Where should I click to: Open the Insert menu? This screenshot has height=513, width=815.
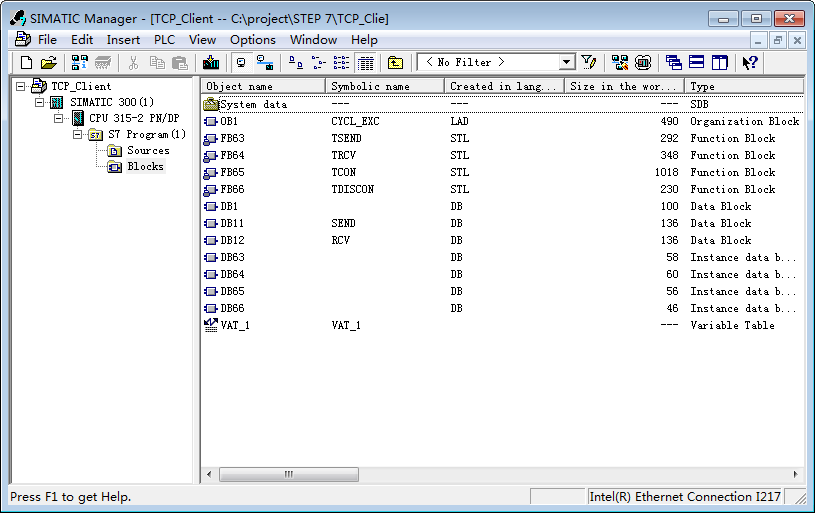coord(123,40)
